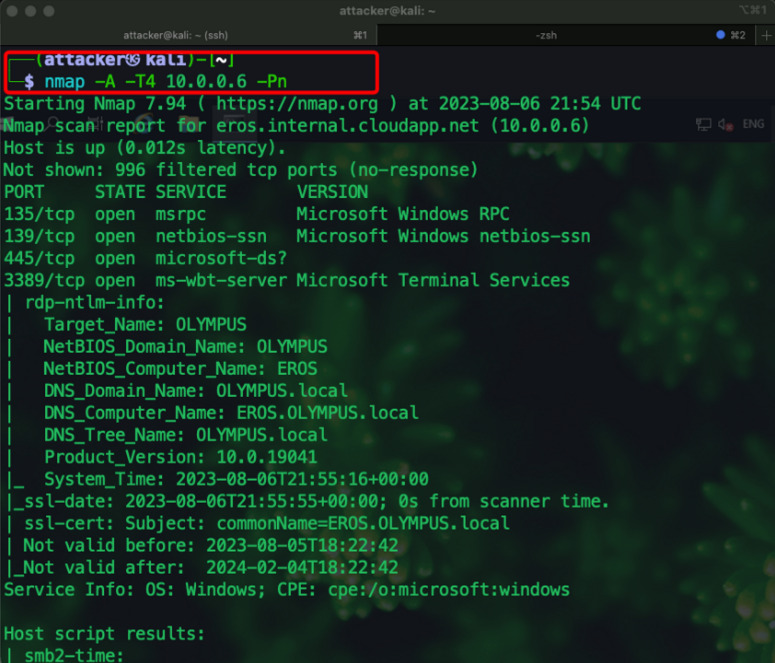
Task: Click the green zoom window button
Action: [x=50, y=10]
